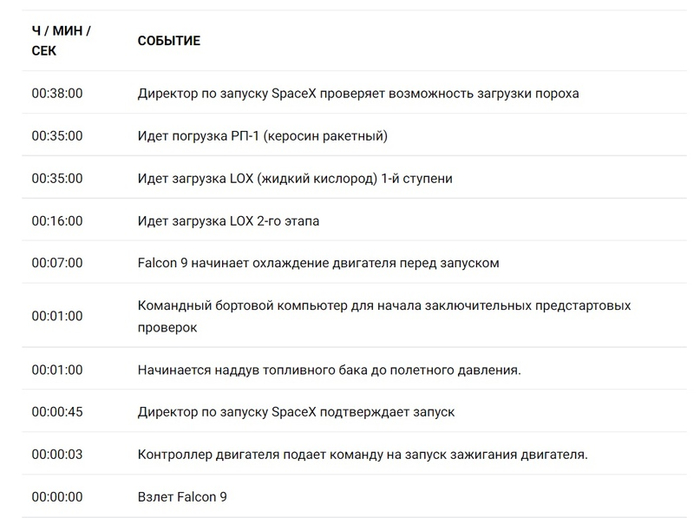700x518 pixels.
Task: Click the "СОБЫТИЕ" column header
Action: pyautogui.click(x=168, y=41)
